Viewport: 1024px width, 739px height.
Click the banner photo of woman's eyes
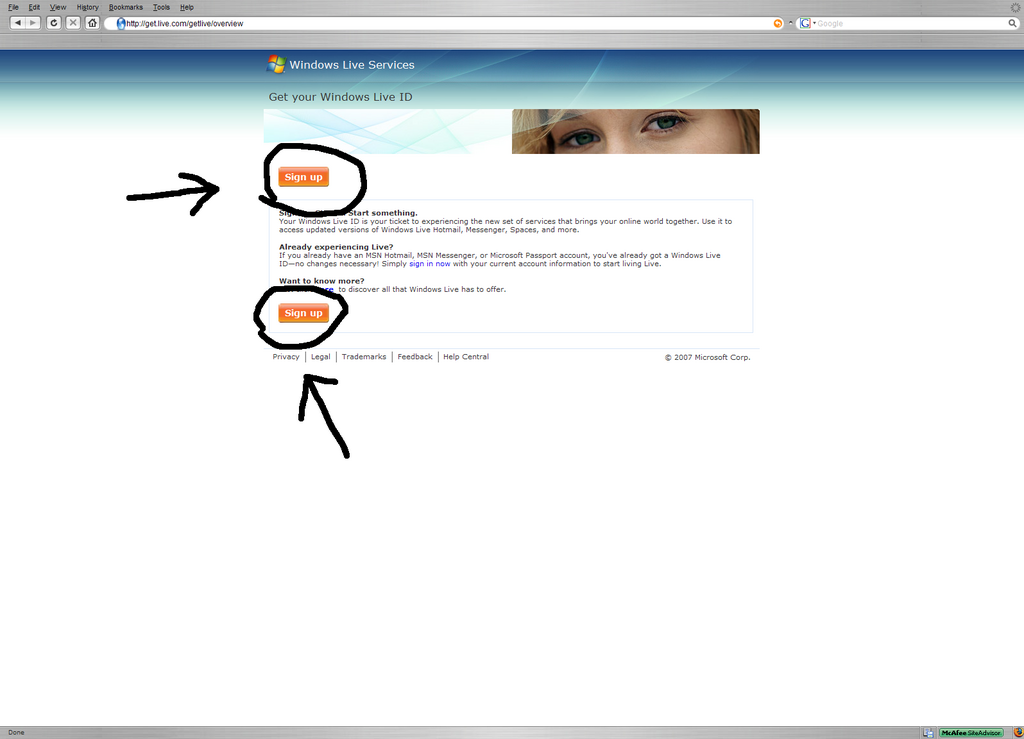coord(635,131)
